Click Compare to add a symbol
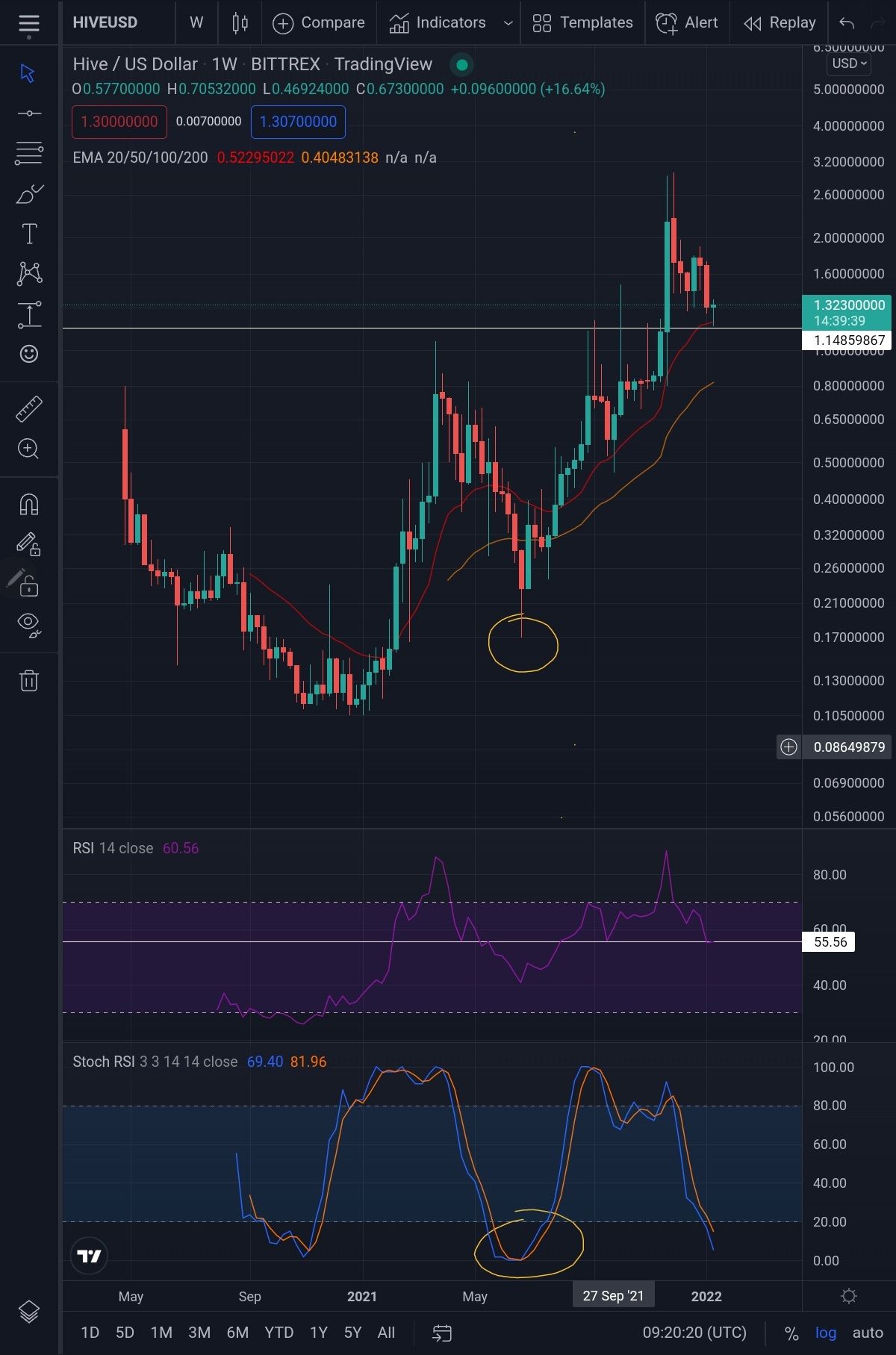The width and height of the screenshot is (896, 1355). [319, 23]
